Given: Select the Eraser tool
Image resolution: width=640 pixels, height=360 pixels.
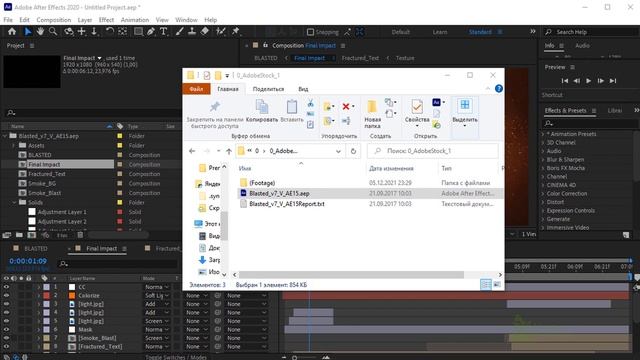Looking at the screenshot, I should tap(205, 31).
